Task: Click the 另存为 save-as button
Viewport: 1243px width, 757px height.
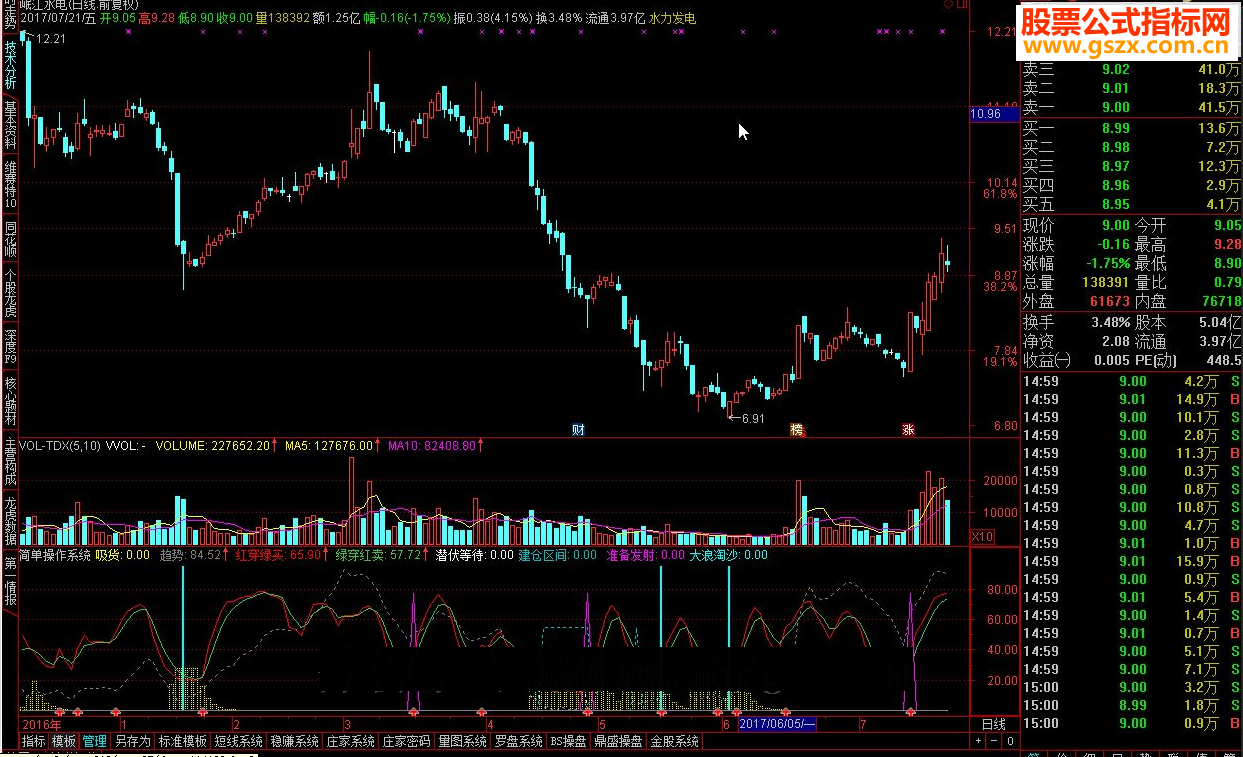Action: pyautogui.click(x=132, y=742)
